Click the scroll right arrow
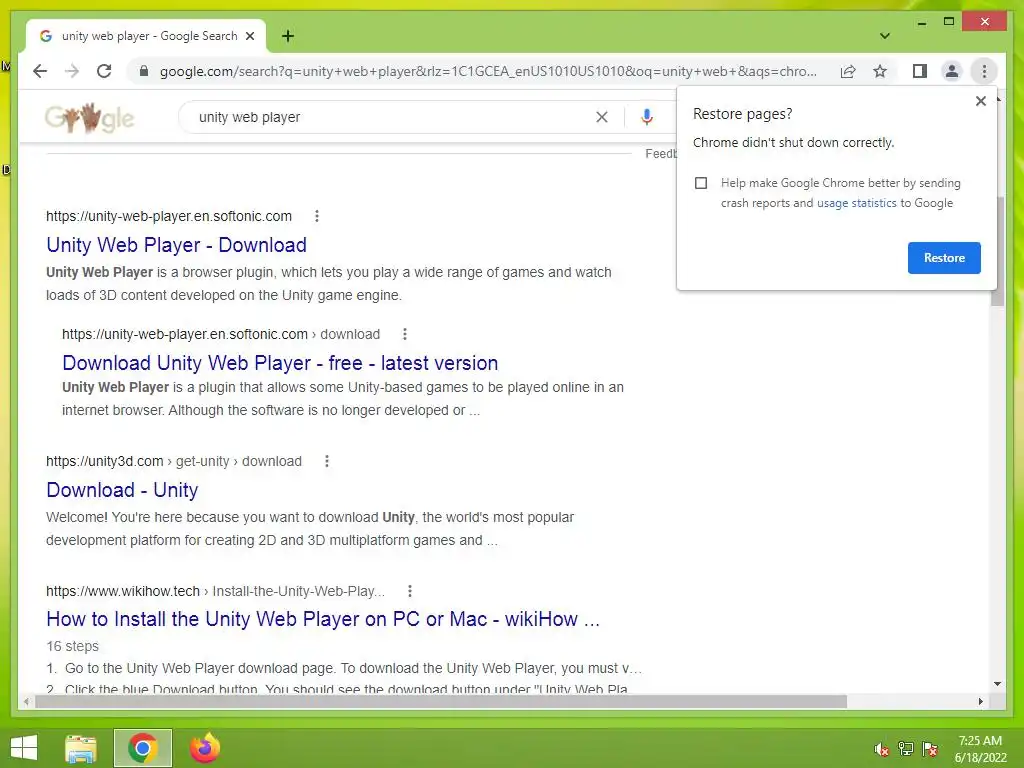The height and width of the screenshot is (768, 1024). click(980, 701)
